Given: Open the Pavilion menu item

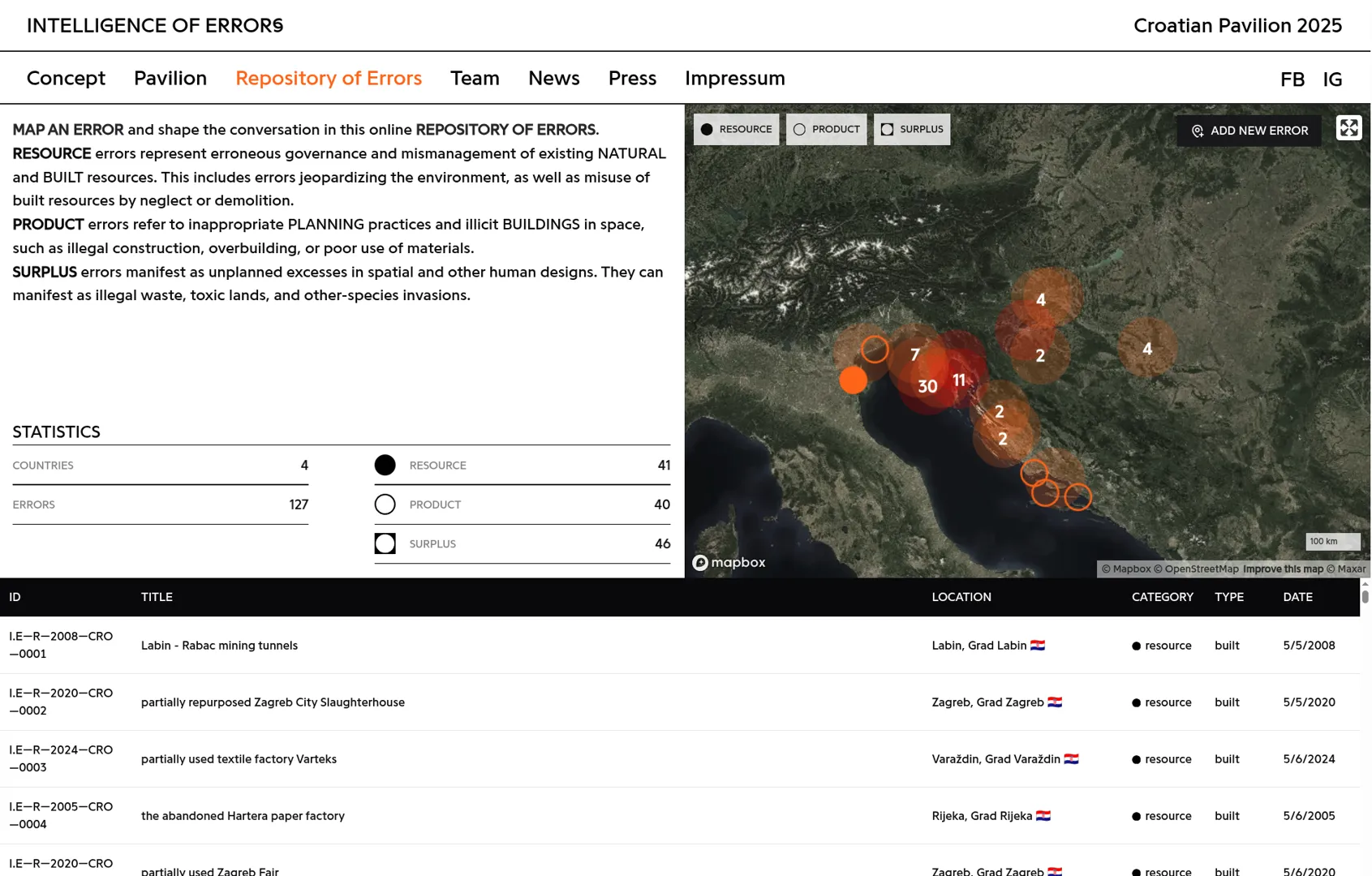Looking at the screenshot, I should pos(170,78).
